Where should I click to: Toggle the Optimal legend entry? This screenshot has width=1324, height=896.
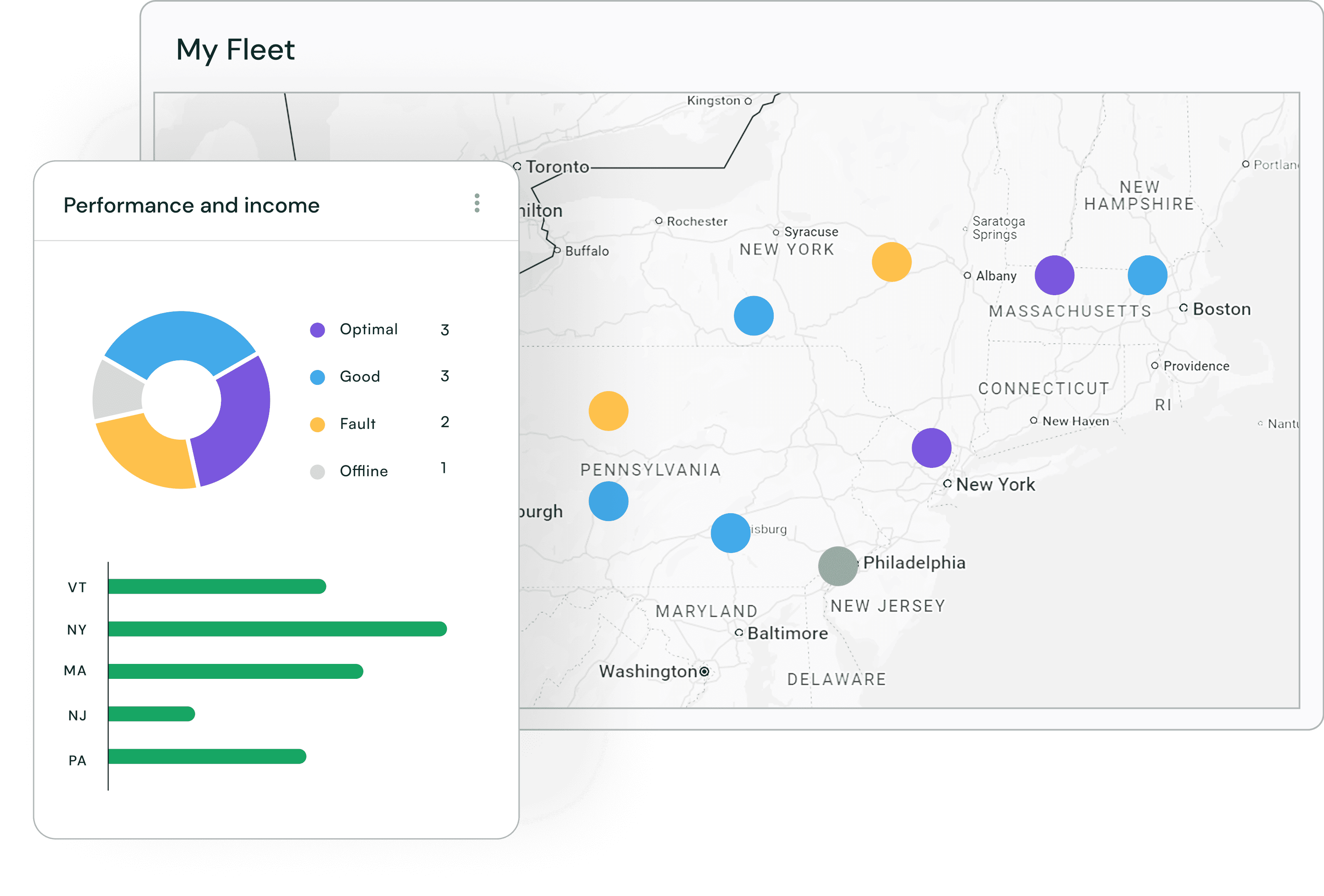click(368, 329)
